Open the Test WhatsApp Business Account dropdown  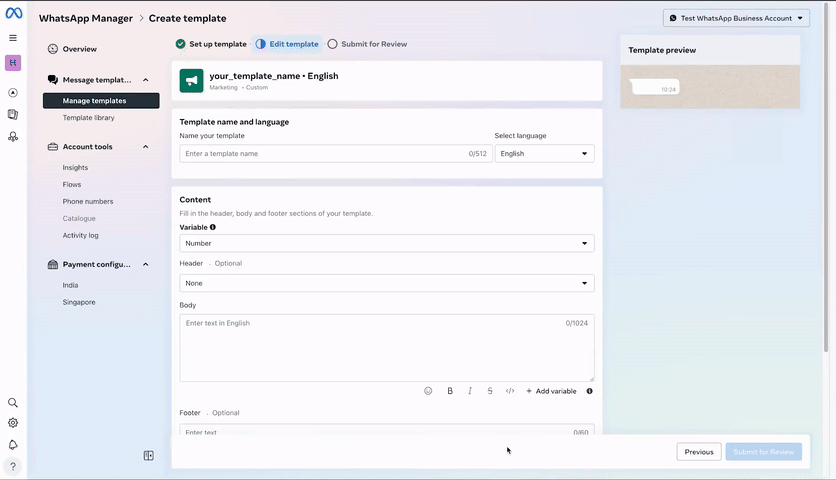(x=736, y=18)
